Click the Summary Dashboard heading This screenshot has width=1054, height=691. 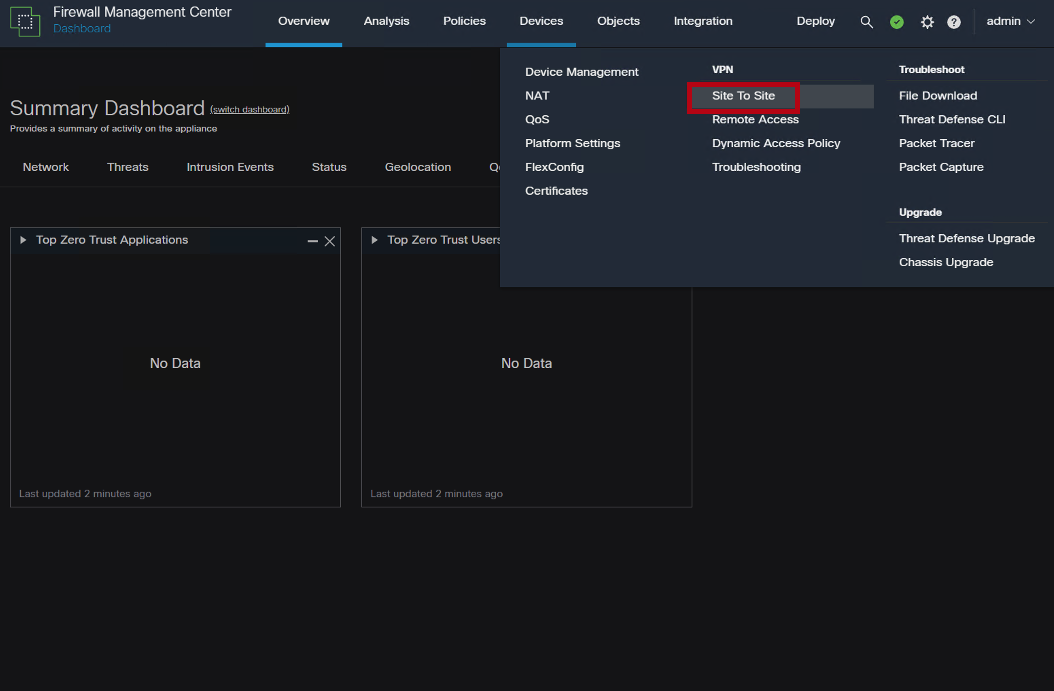click(x=107, y=108)
